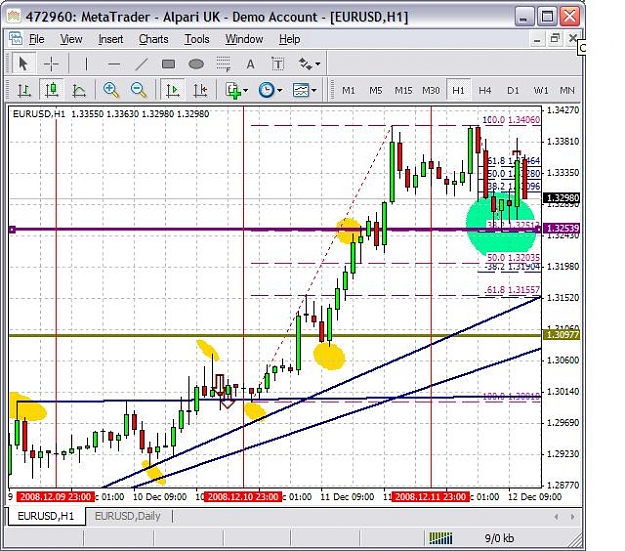The height and width of the screenshot is (551, 625).
Task: Set timeframe to M1
Action: pos(348,91)
